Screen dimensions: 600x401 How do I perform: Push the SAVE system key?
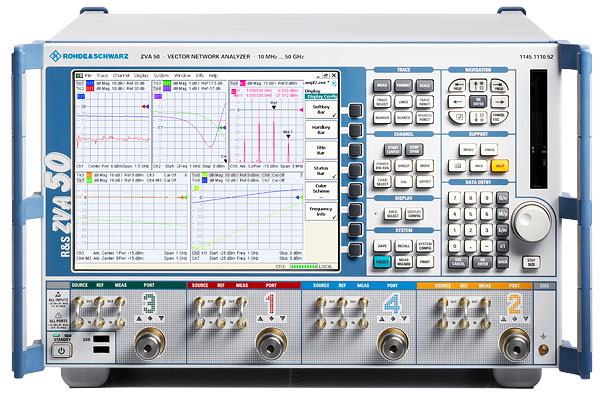coord(382,246)
